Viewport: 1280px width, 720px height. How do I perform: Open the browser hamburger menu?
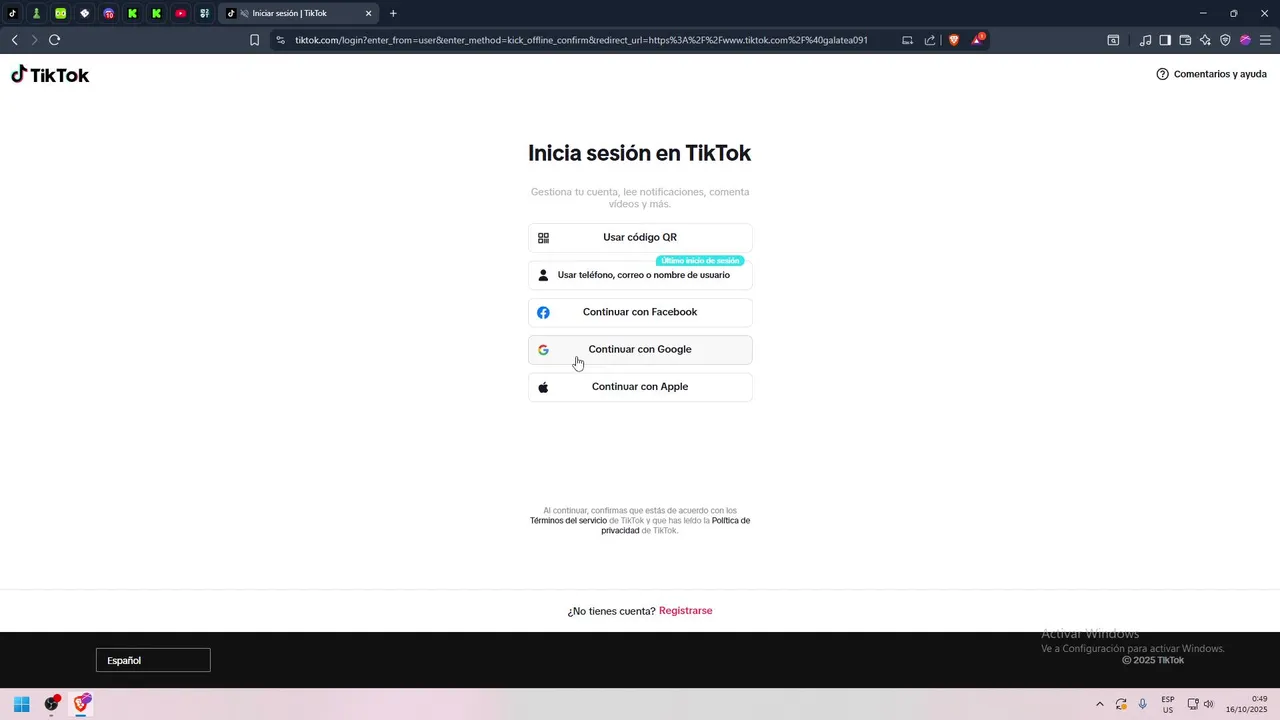pyautogui.click(x=1265, y=40)
